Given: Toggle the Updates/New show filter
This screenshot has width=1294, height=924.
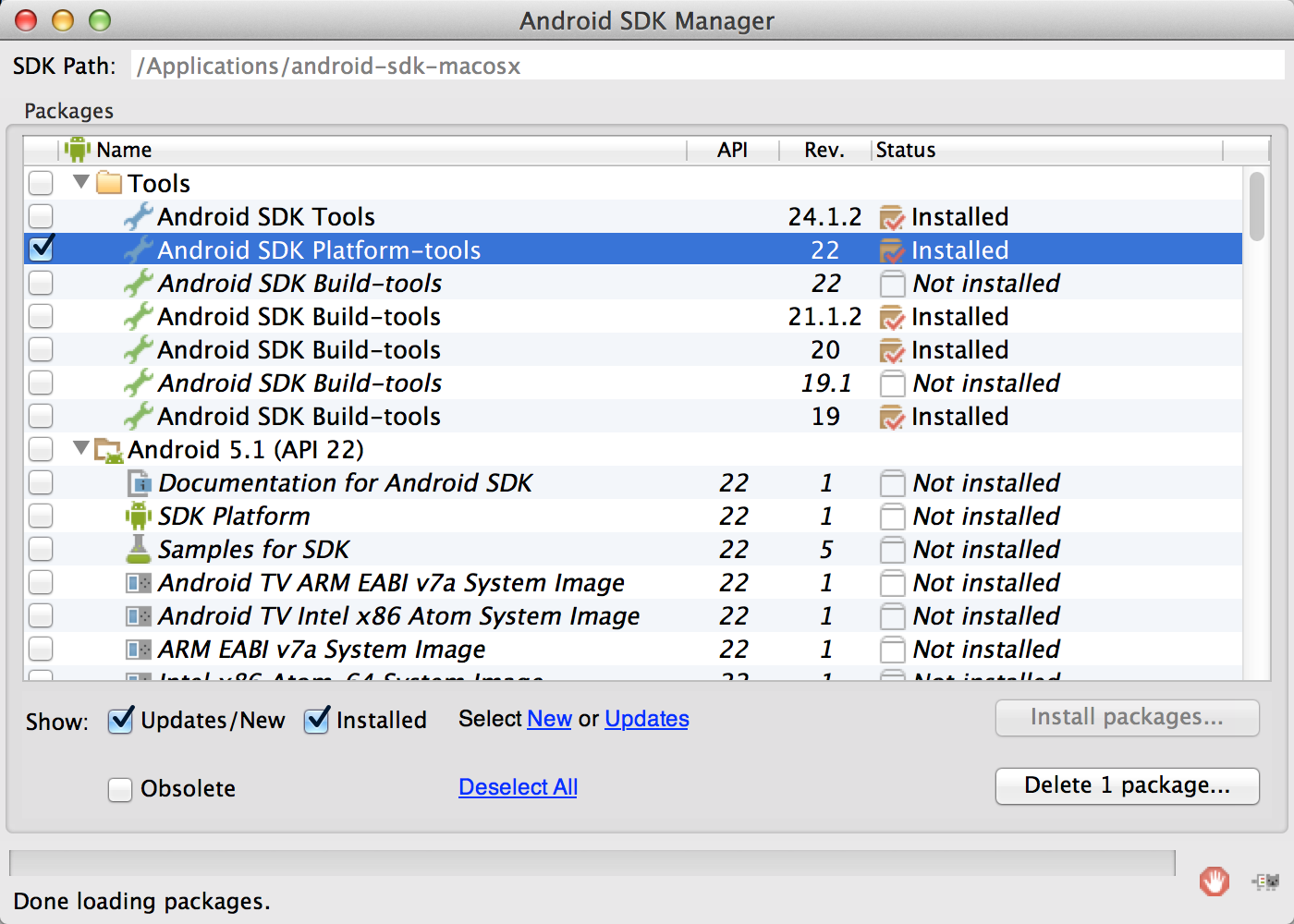Looking at the screenshot, I should pyautogui.click(x=120, y=720).
